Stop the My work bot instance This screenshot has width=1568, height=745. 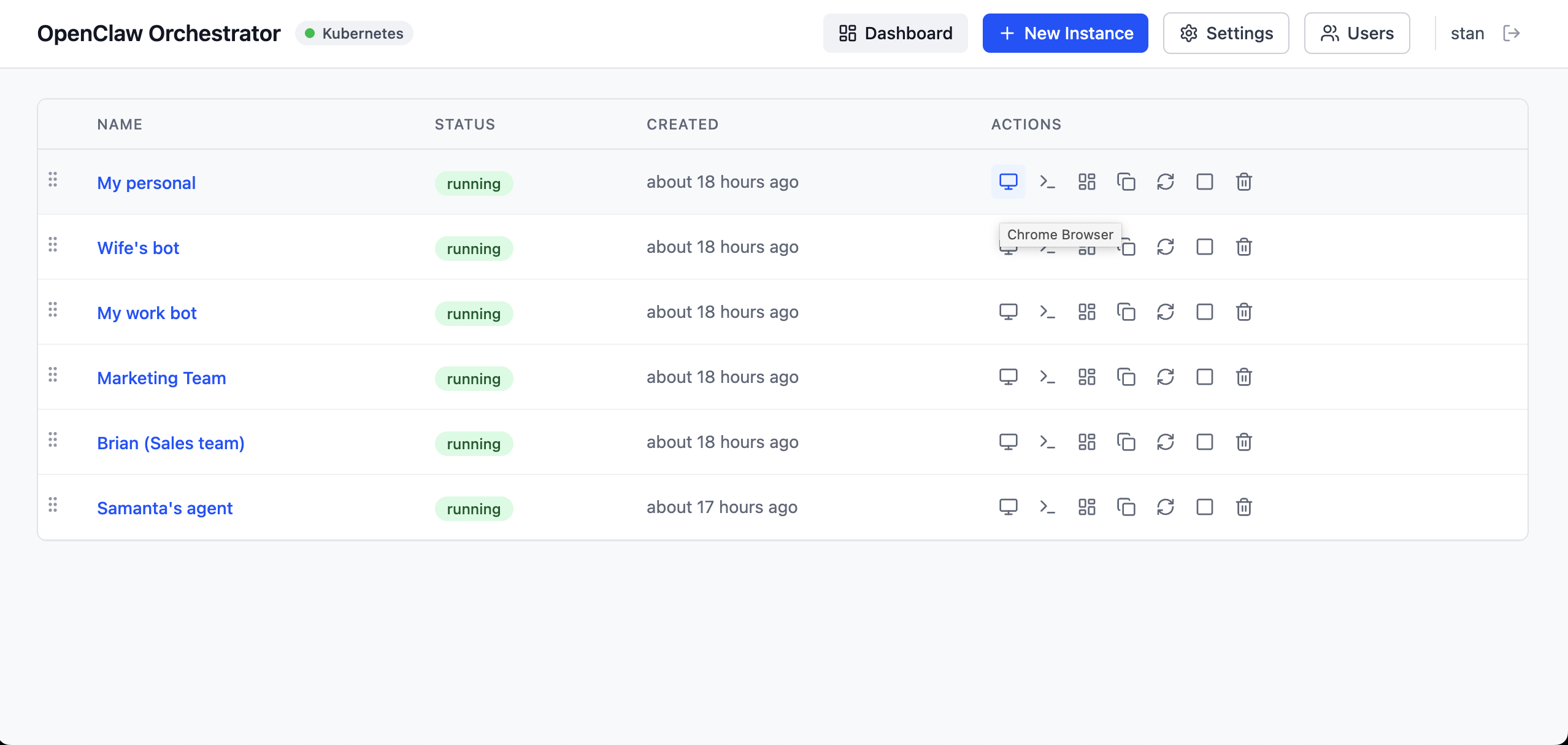1204,312
